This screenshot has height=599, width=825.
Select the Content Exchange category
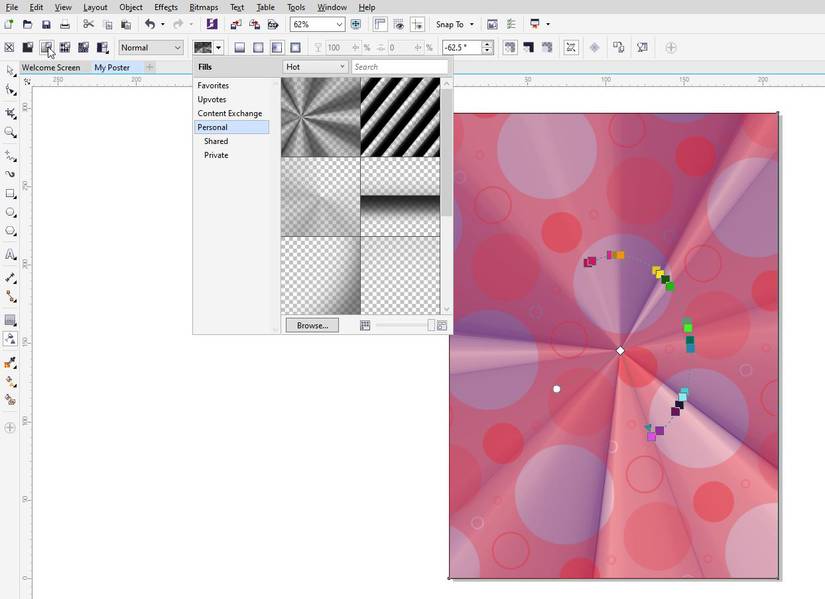[229, 113]
